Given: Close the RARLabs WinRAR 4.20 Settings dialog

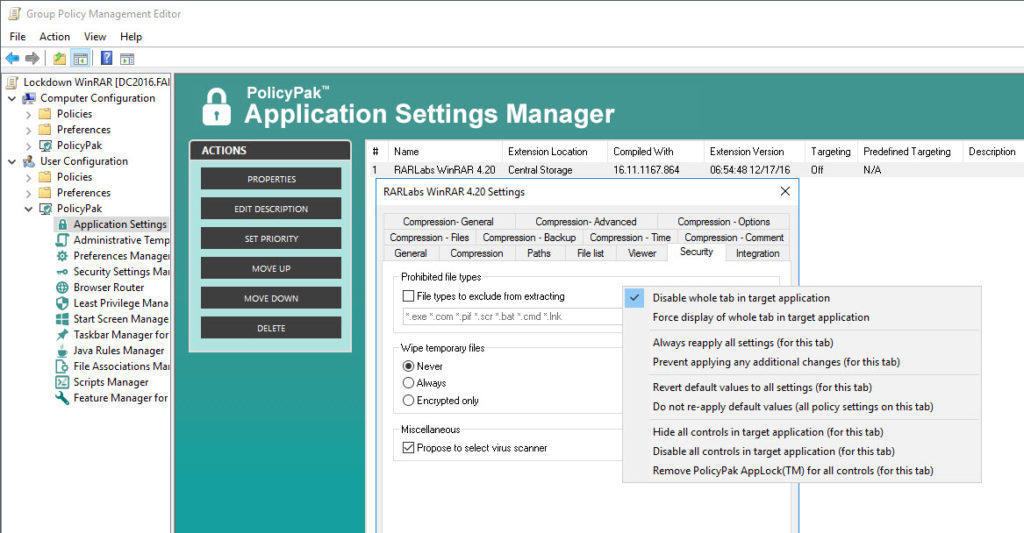Looking at the screenshot, I should (x=785, y=191).
